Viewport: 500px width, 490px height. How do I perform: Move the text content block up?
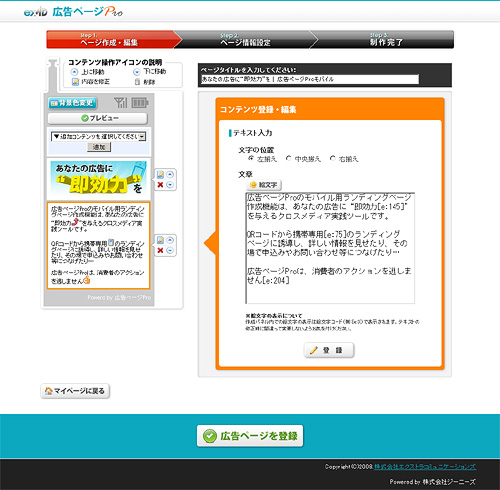click(x=170, y=240)
